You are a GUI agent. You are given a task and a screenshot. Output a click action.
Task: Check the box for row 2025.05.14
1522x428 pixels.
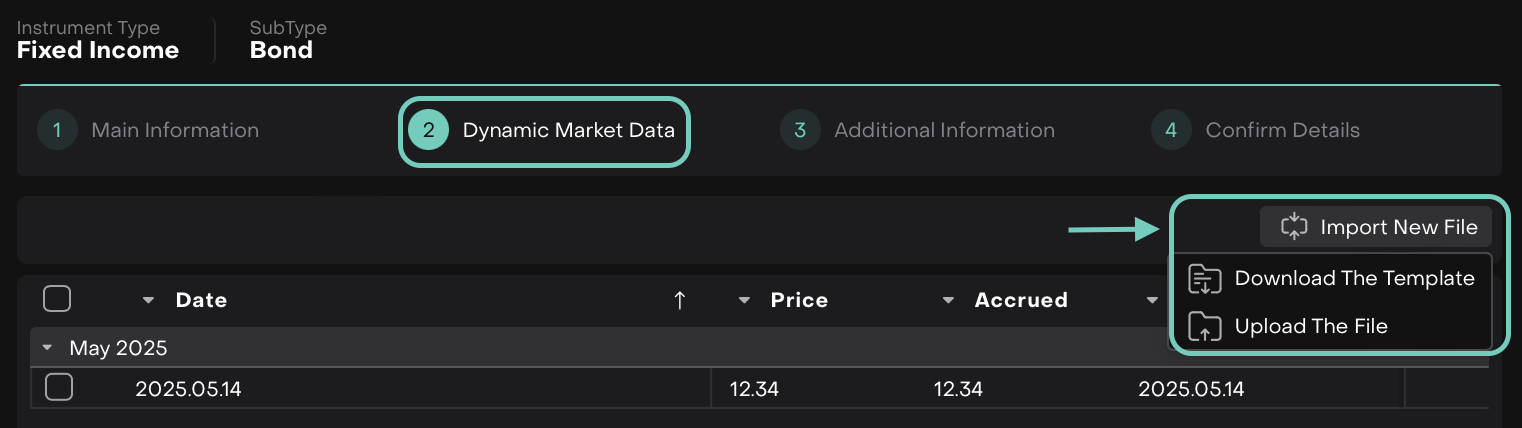point(59,387)
